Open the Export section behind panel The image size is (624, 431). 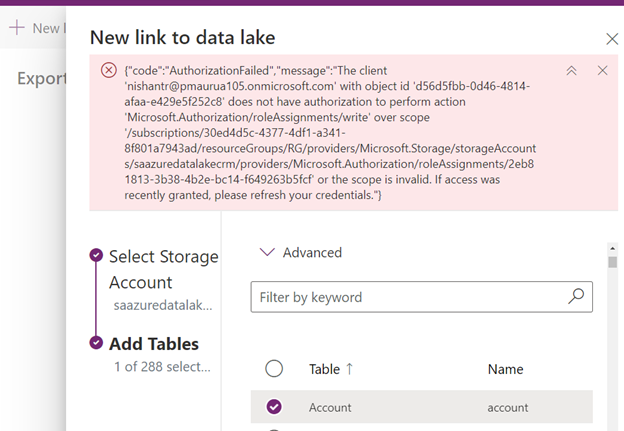click(42, 78)
